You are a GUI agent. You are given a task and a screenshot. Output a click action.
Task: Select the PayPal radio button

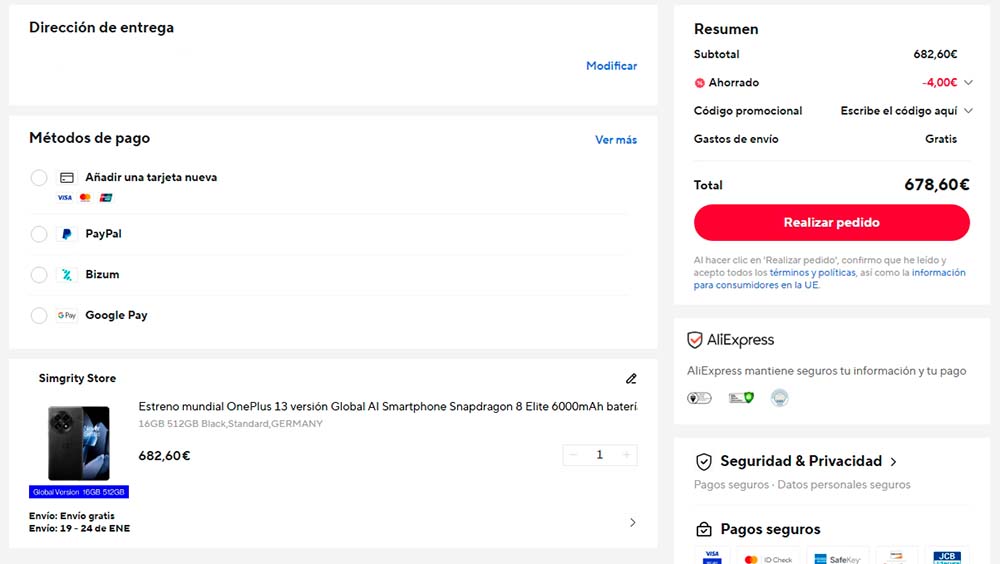click(x=39, y=234)
